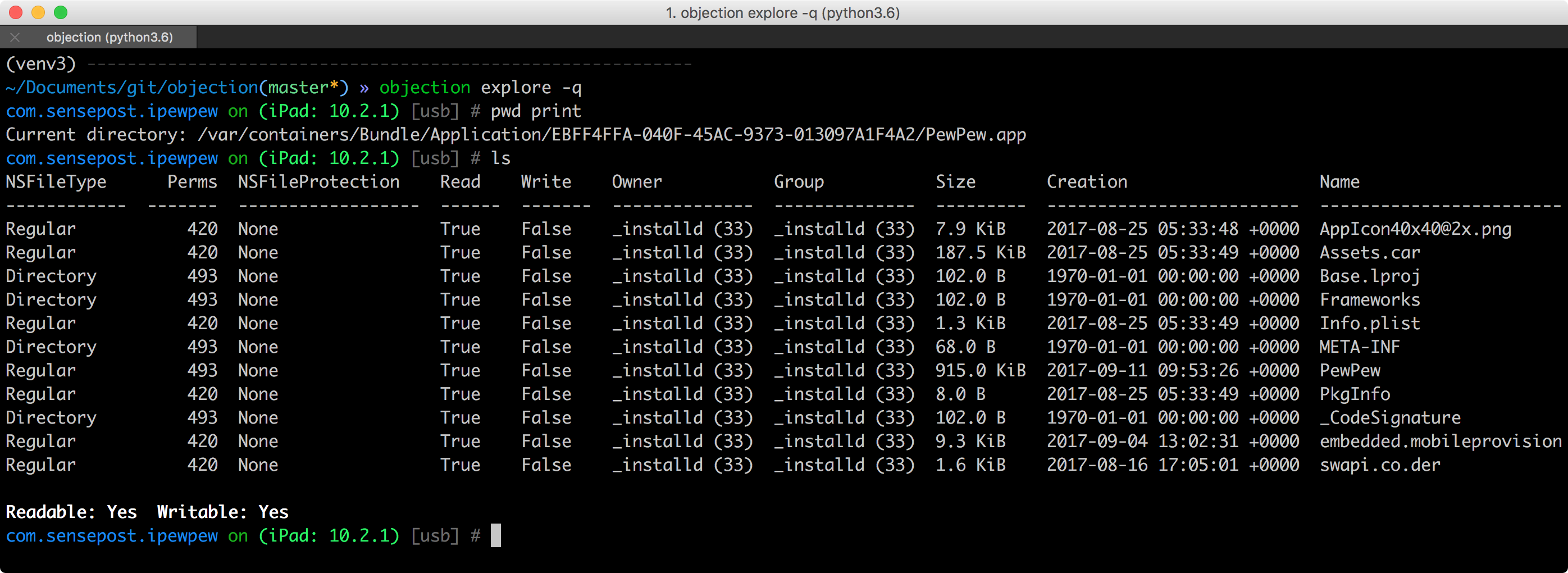This screenshot has height=573, width=1568.
Task: Click the file name PewPew
Action: (1350, 371)
